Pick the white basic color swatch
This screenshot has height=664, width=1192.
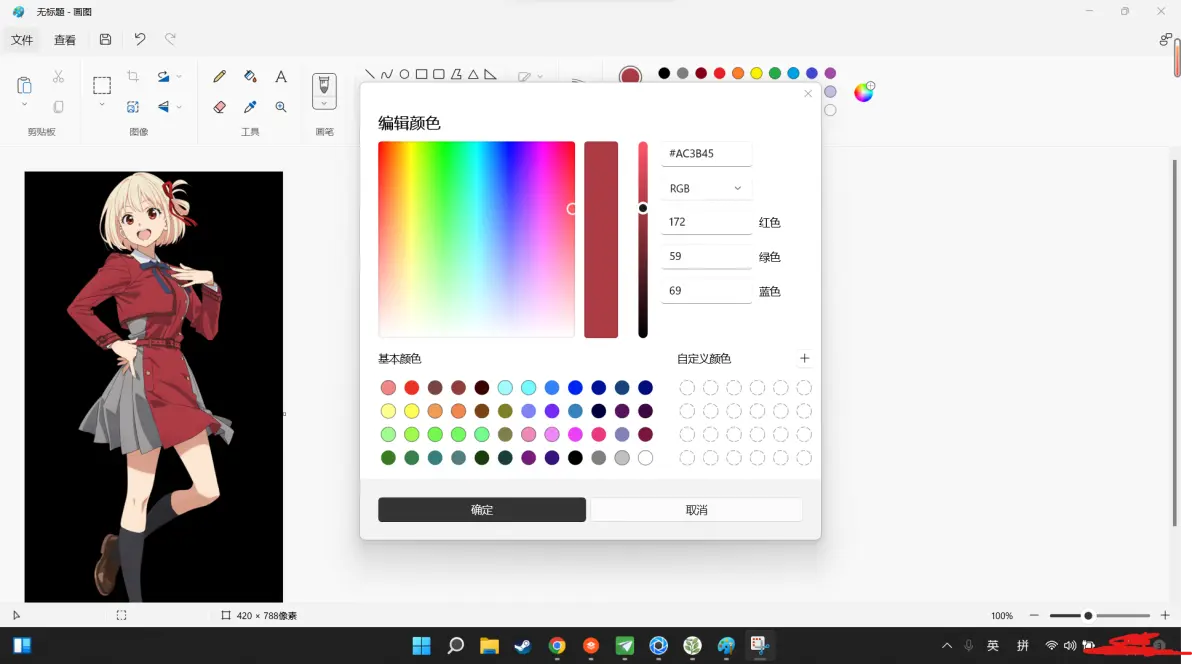pyautogui.click(x=645, y=458)
